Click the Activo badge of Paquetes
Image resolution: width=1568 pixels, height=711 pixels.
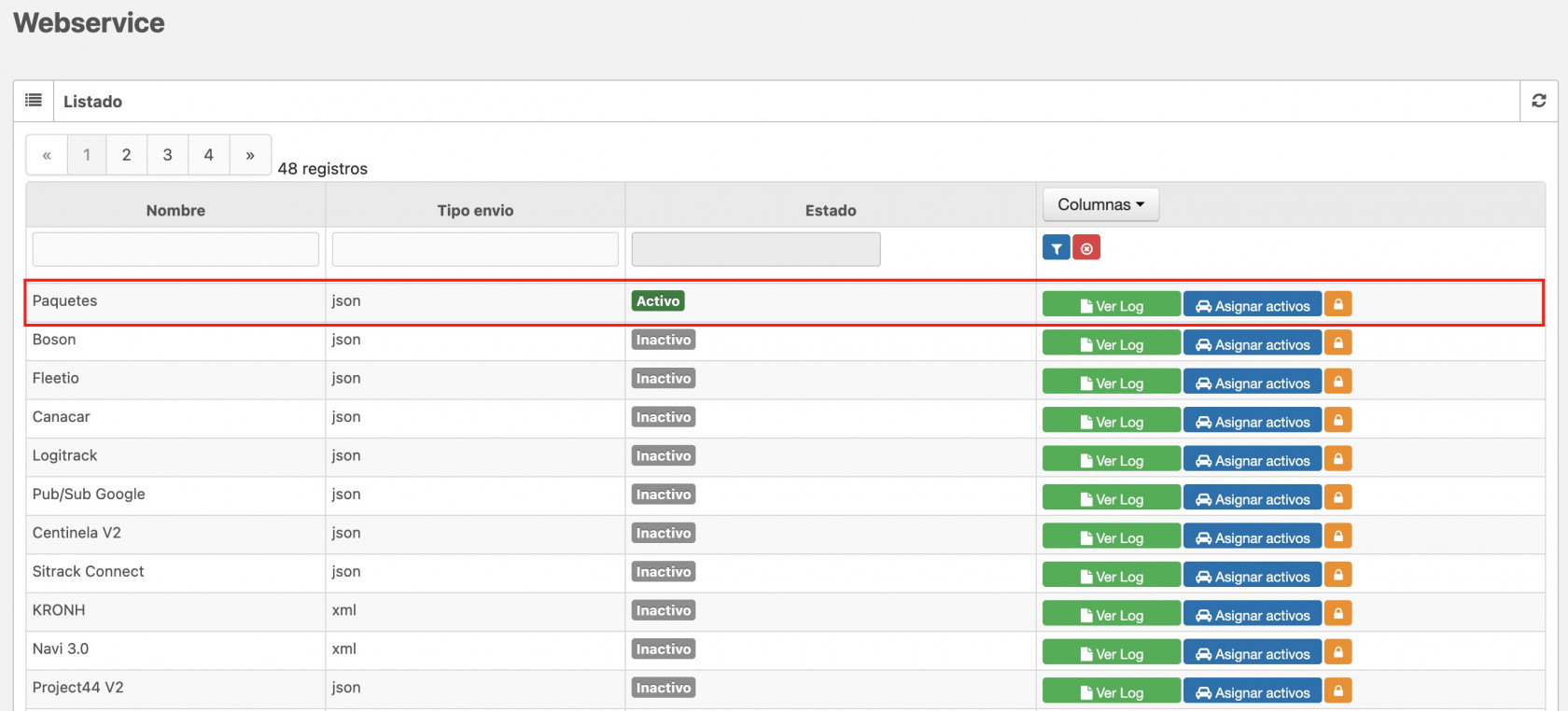[658, 301]
